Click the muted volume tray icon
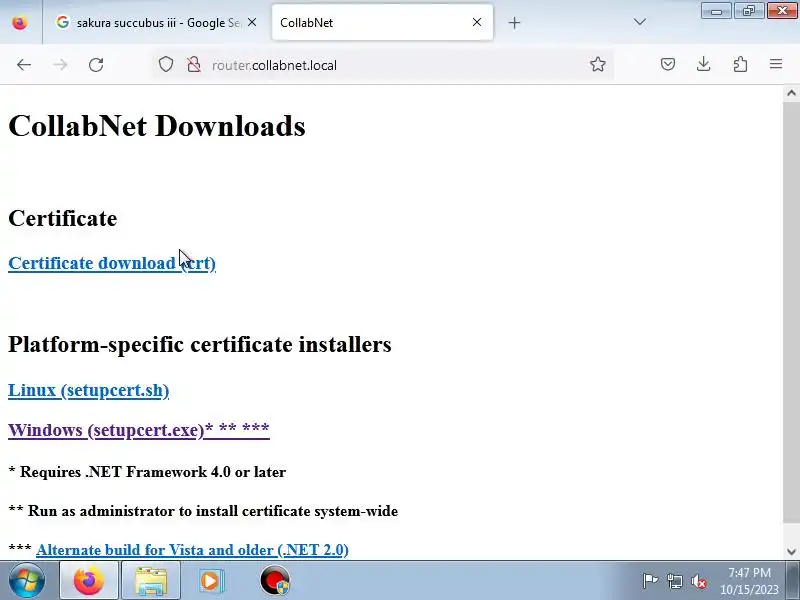Image resolution: width=800 pixels, height=600 pixels. coord(698,581)
